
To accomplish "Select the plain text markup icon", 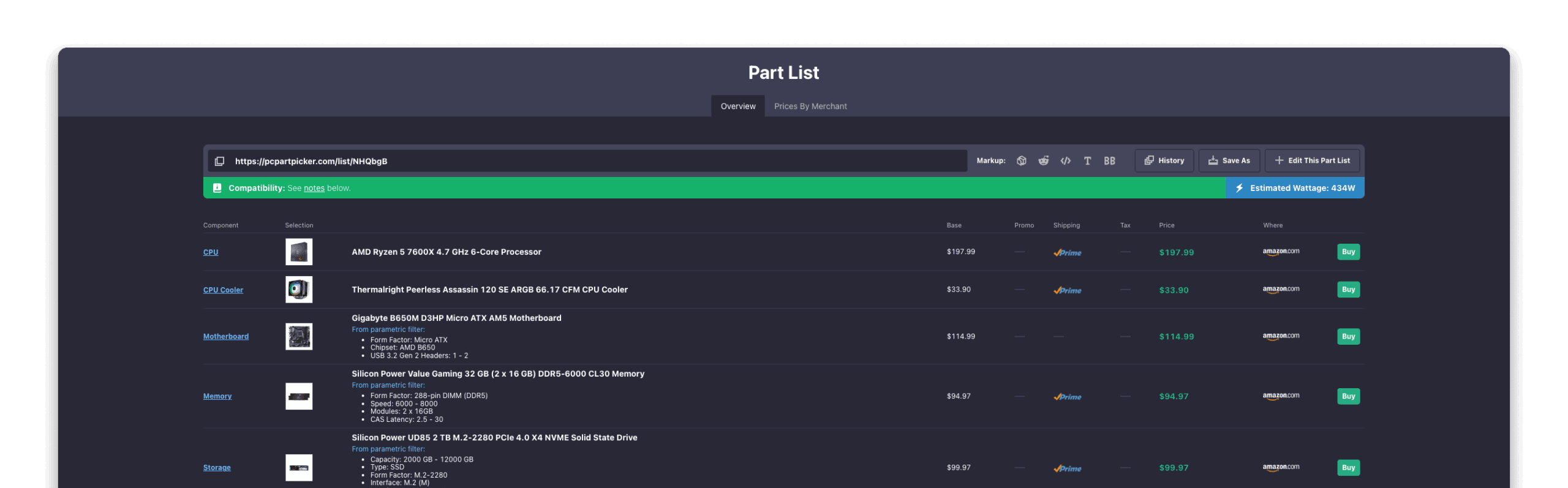I will pyautogui.click(x=1087, y=161).
